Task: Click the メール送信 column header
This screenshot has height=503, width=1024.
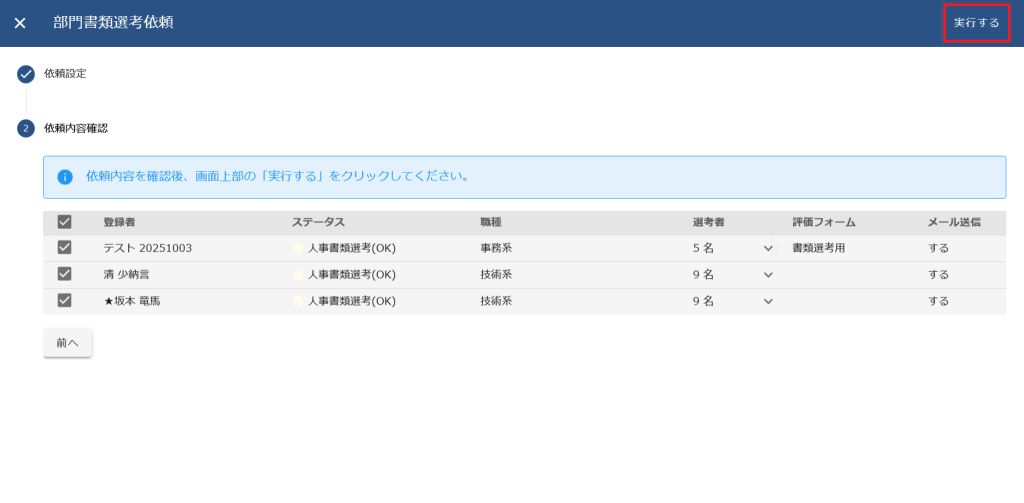Action: click(954, 222)
